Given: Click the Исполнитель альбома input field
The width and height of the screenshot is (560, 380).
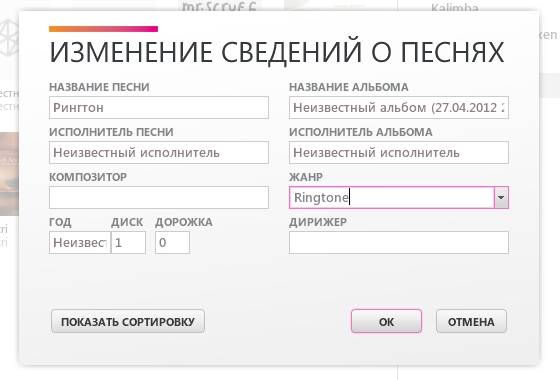Looking at the screenshot, I should [399, 152].
